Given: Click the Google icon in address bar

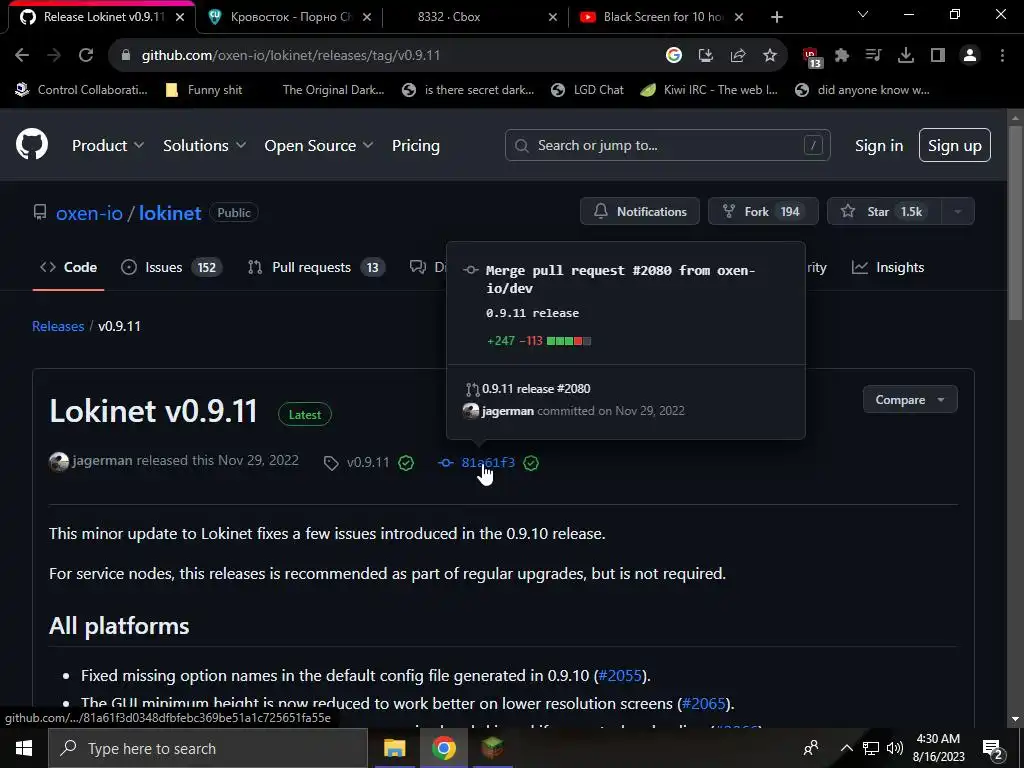Looking at the screenshot, I should (x=673, y=56).
